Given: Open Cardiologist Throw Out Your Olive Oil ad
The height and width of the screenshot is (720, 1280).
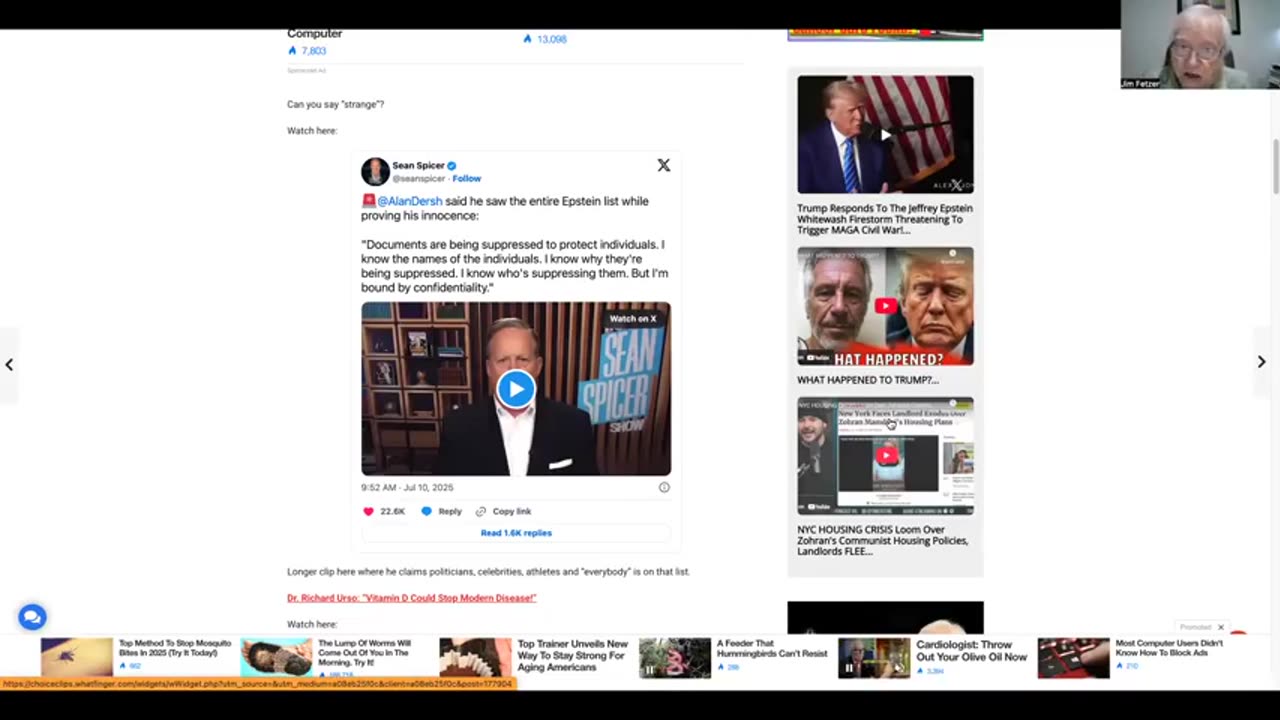Looking at the screenshot, I should tap(972, 651).
